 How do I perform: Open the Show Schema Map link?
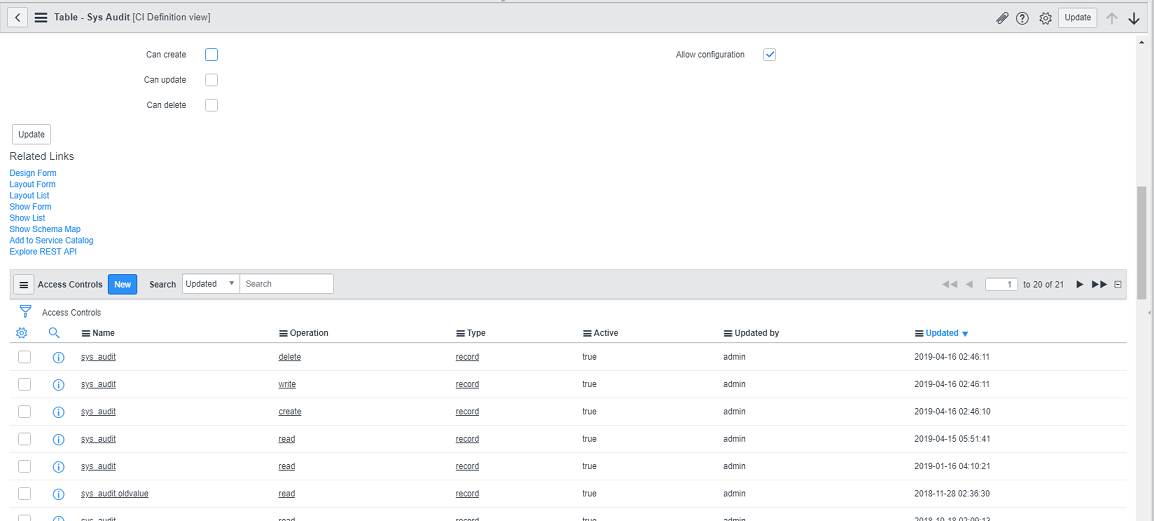coord(45,229)
